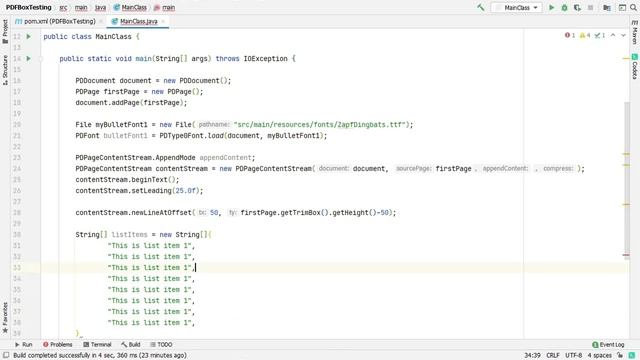This screenshot has height=360, width=640.
Task: Toggle tool window bars icon in status bar corner
Action: (6, 355)
